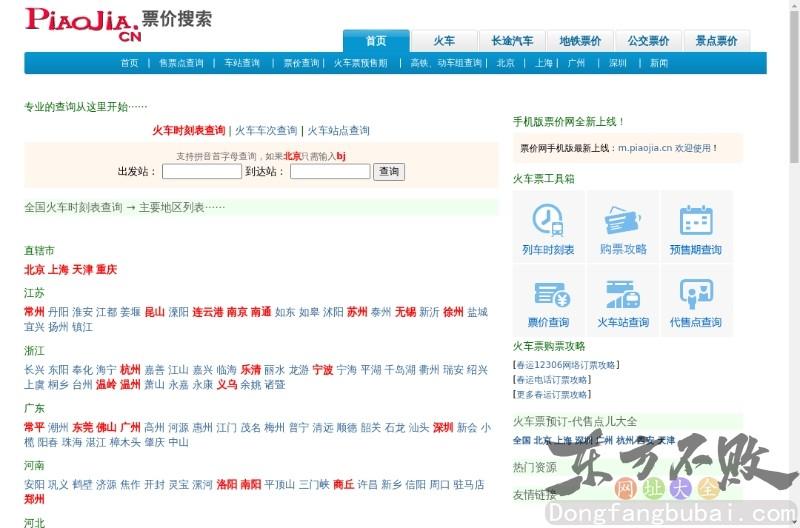
Task: Open 票价查询 in blue navigation bar
Action: click(301, 63)
